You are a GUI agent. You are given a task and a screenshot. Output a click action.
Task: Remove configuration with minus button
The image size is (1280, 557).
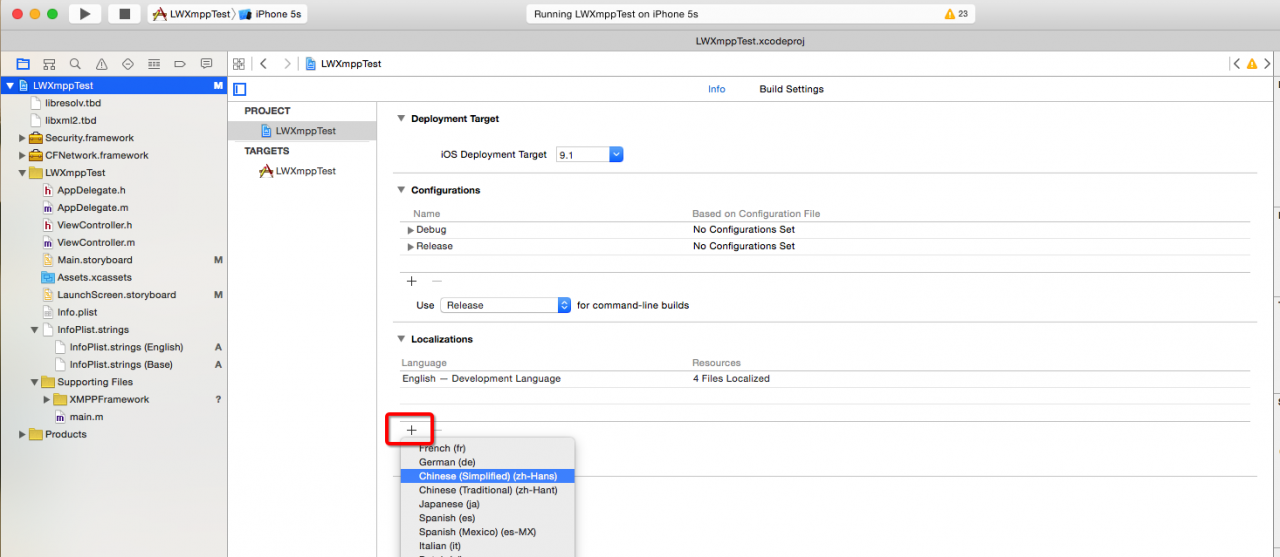click(x=436, y=281)
